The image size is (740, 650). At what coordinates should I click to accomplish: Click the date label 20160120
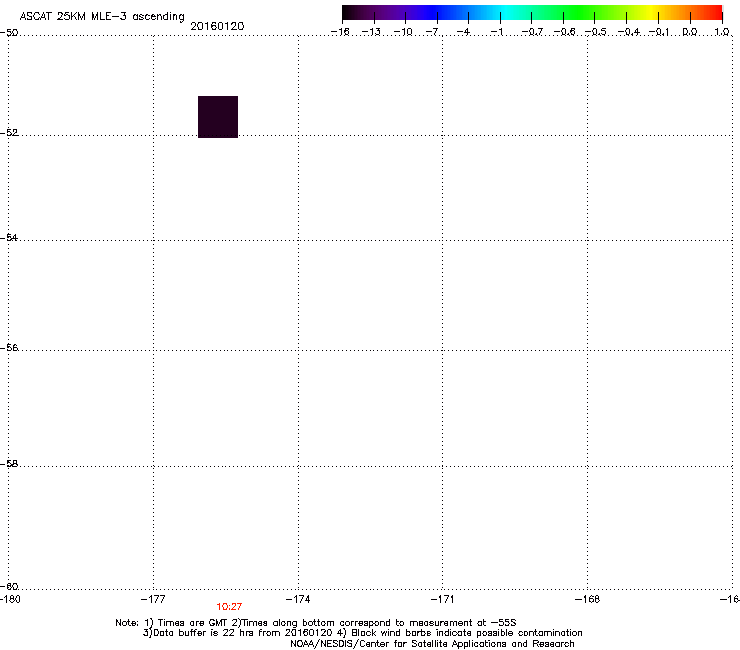pyautogui.click(x=217, y=26)
